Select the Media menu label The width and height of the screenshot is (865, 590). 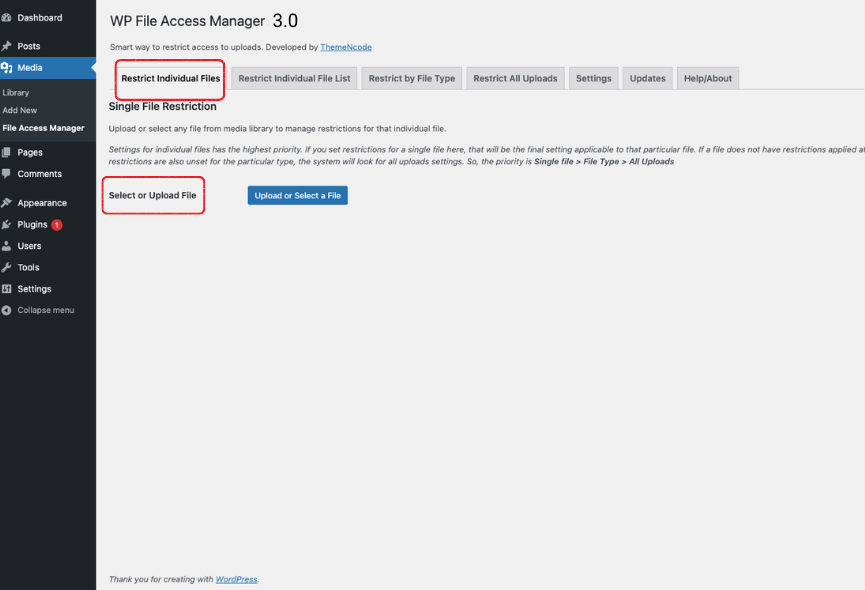point(30,68)
